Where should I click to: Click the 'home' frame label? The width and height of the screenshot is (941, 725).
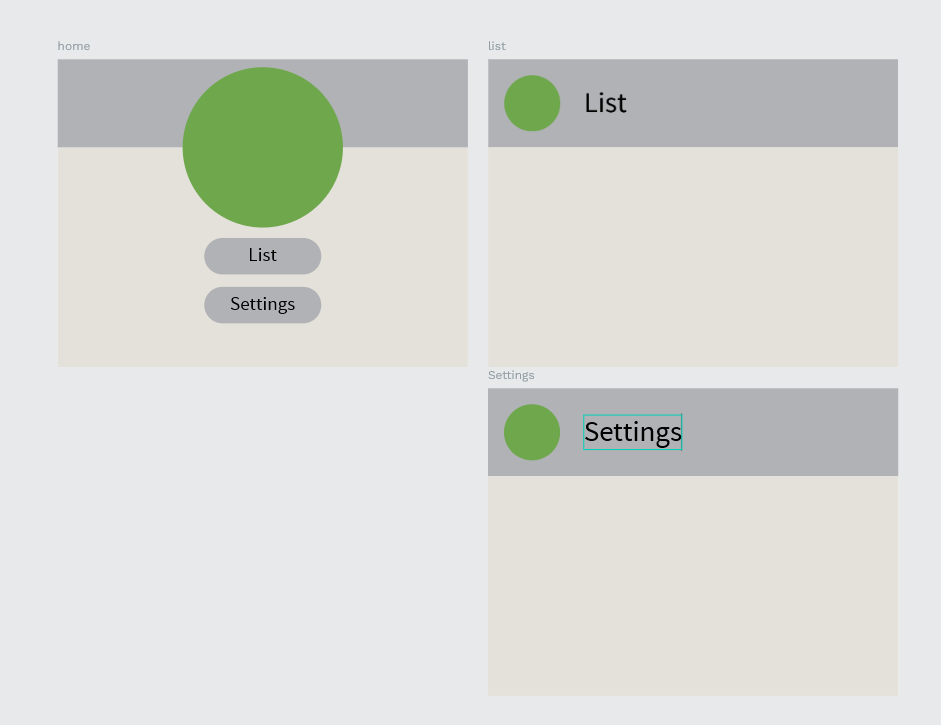click(74, 46)
